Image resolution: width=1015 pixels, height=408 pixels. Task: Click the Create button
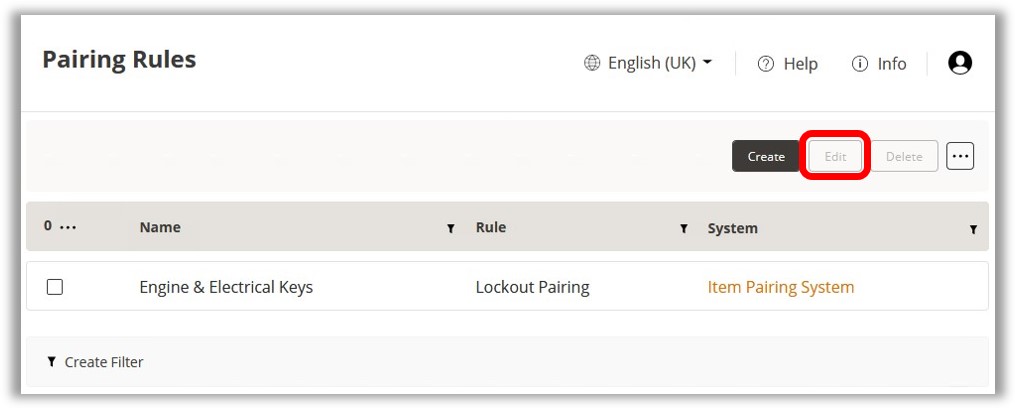(x=766, y=156)
